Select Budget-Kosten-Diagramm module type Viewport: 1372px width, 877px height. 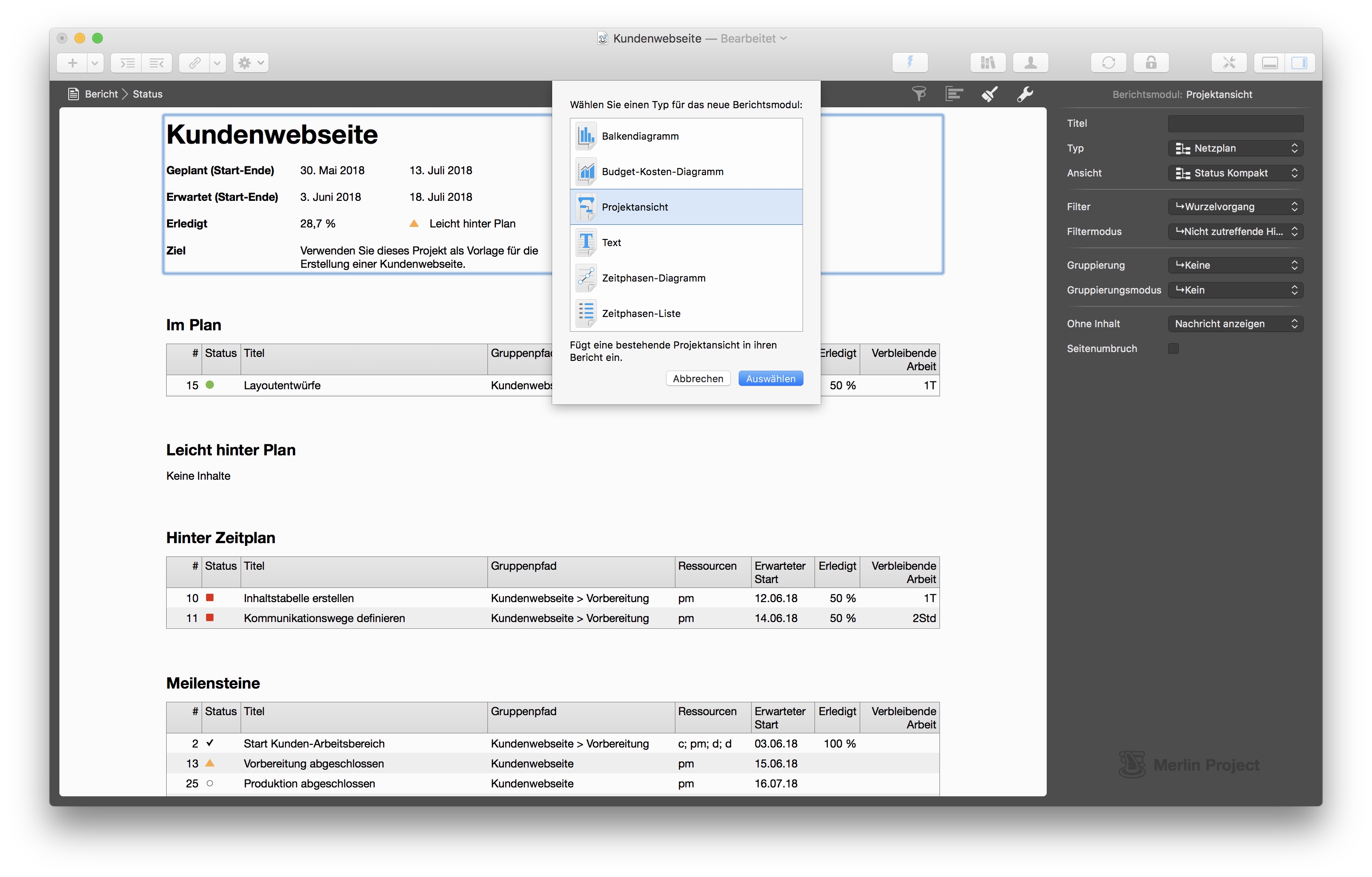pyautogui.click(x=686, y=172)
